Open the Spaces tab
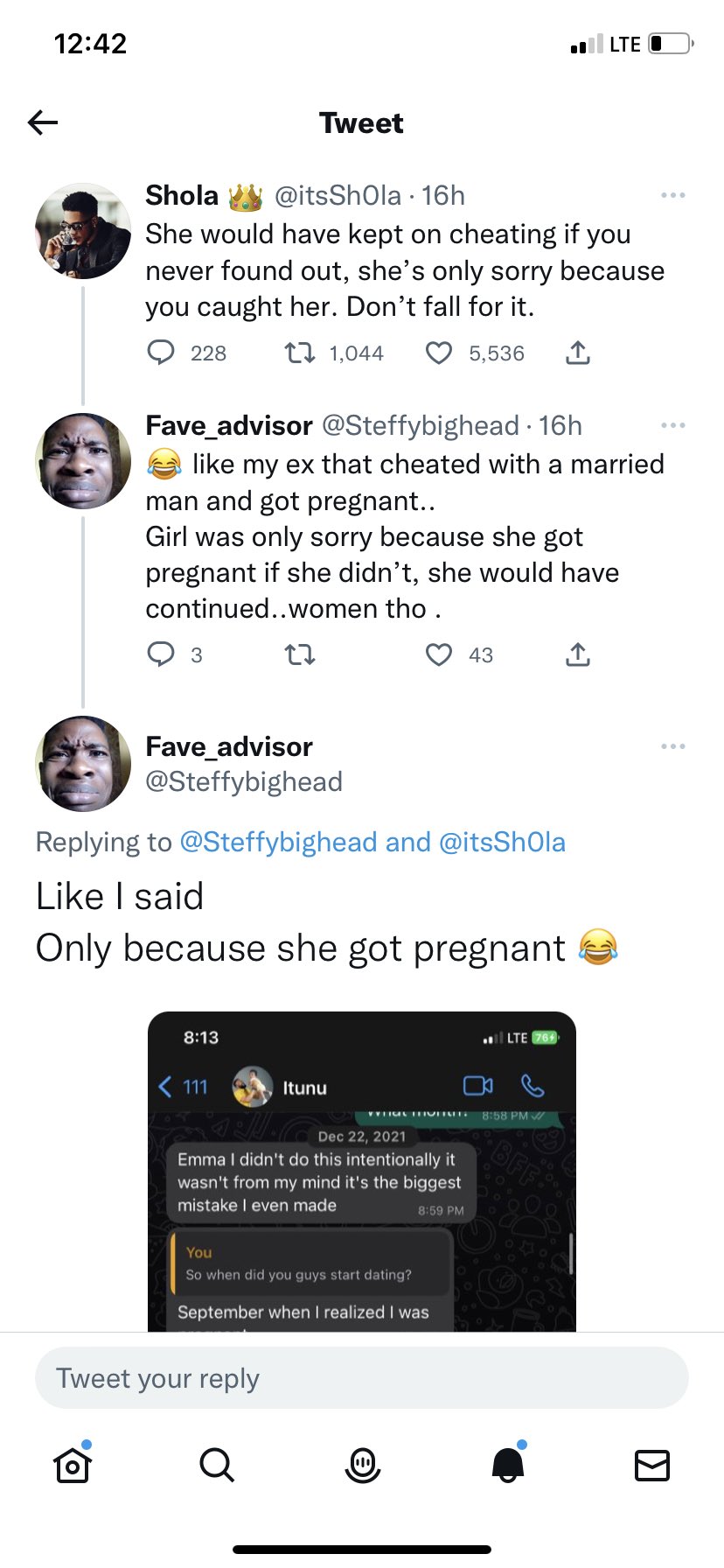Viewport: 724px width, 1568px height. coord(362,1465)
